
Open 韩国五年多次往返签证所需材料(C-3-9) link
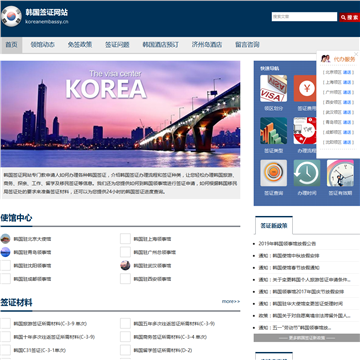click(x=174, y=324)
